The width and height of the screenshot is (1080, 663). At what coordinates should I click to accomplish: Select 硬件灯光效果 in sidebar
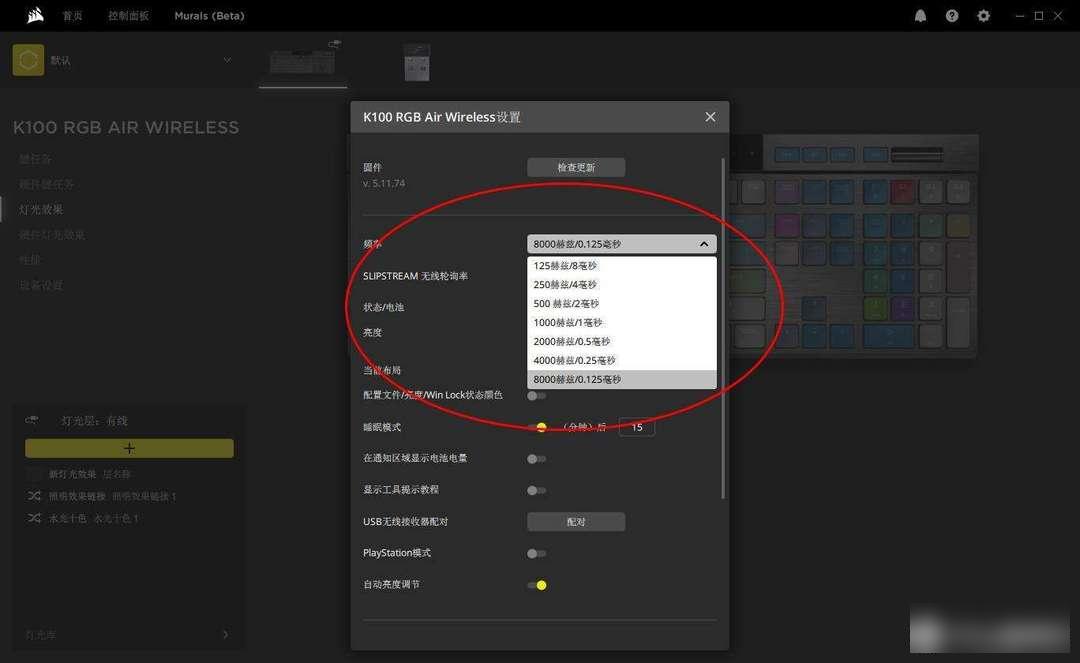52,235
